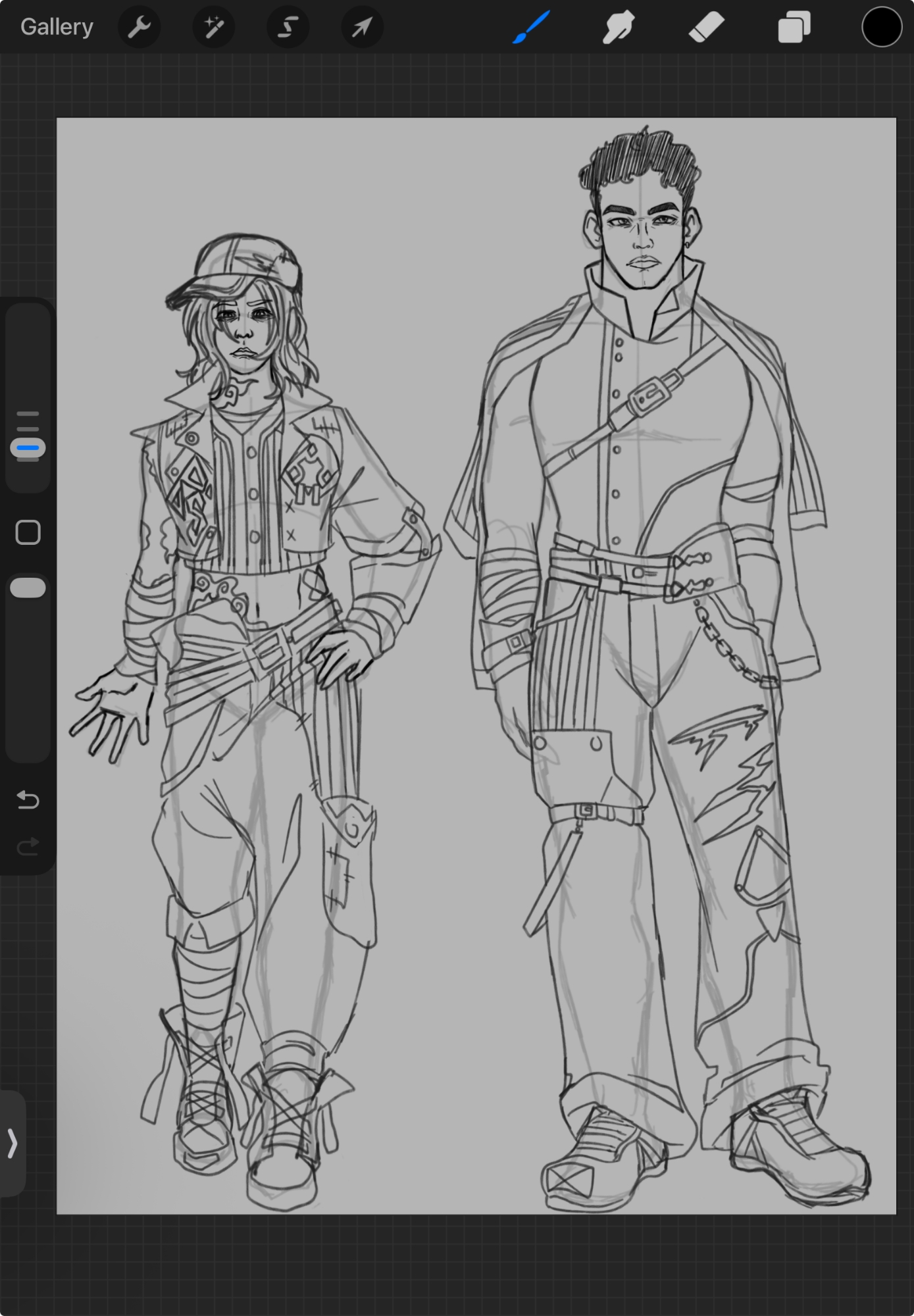Open the Actions wrench menu

click(x=139, y=27)
